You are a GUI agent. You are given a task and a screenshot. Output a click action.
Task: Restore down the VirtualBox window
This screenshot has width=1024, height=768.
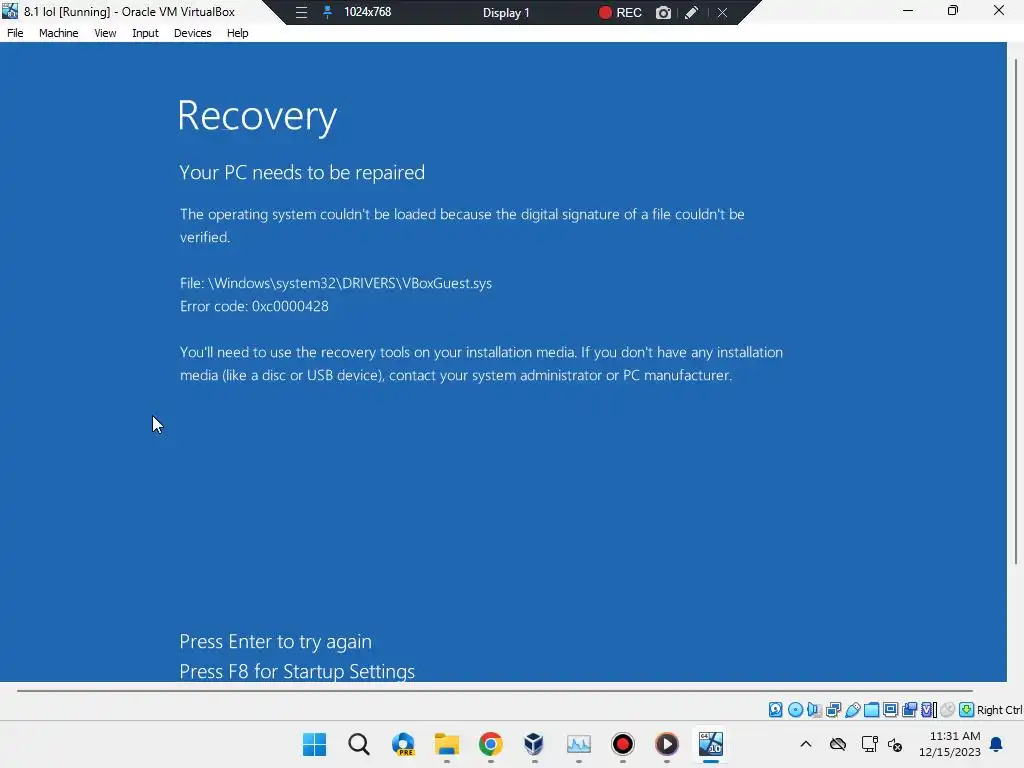click(x=953, y=11)
